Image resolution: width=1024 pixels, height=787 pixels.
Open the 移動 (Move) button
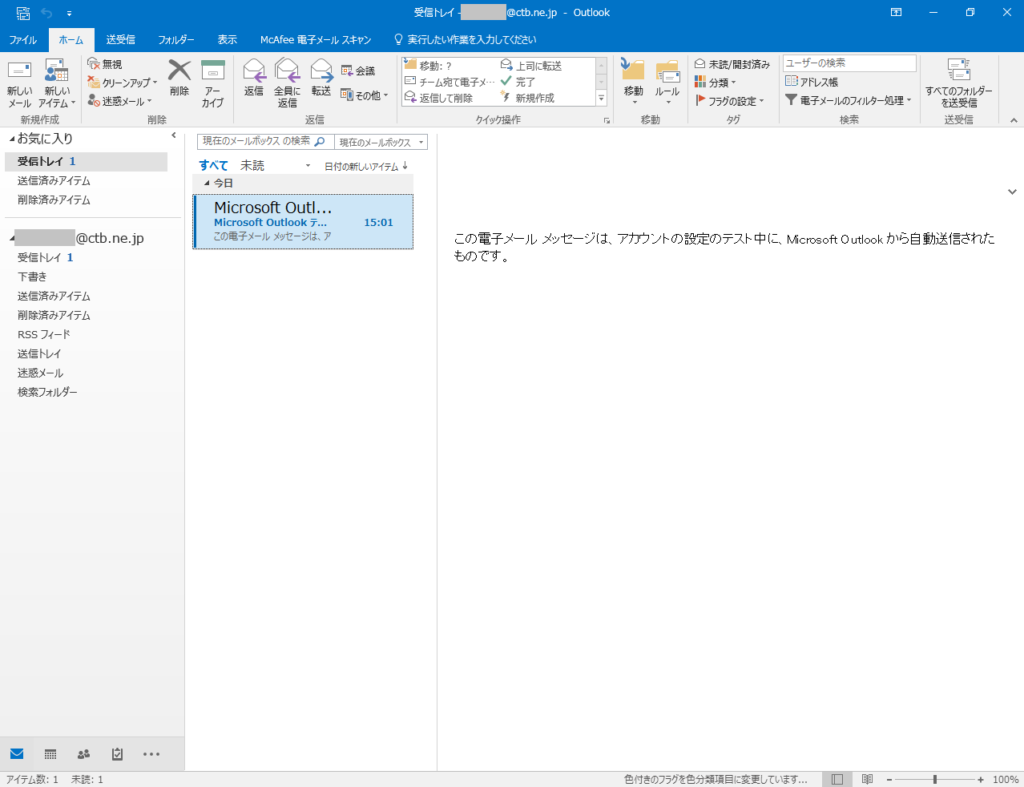[x=633, y=82]
